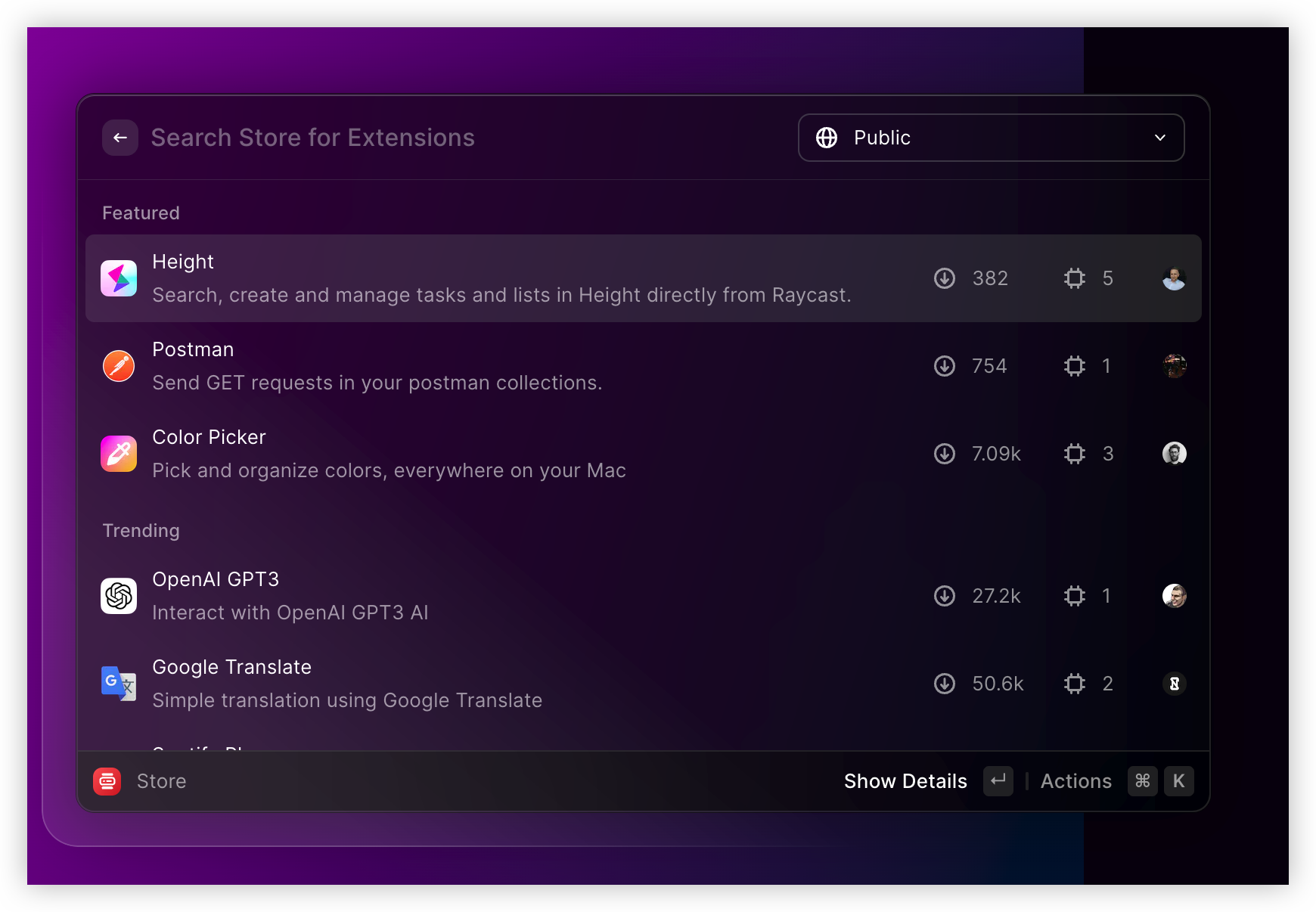Open the OpenAI GPT3 extension title
The width and height of the screenshot is (1316, 912).
pyautogui.click(x=216, y=579)
